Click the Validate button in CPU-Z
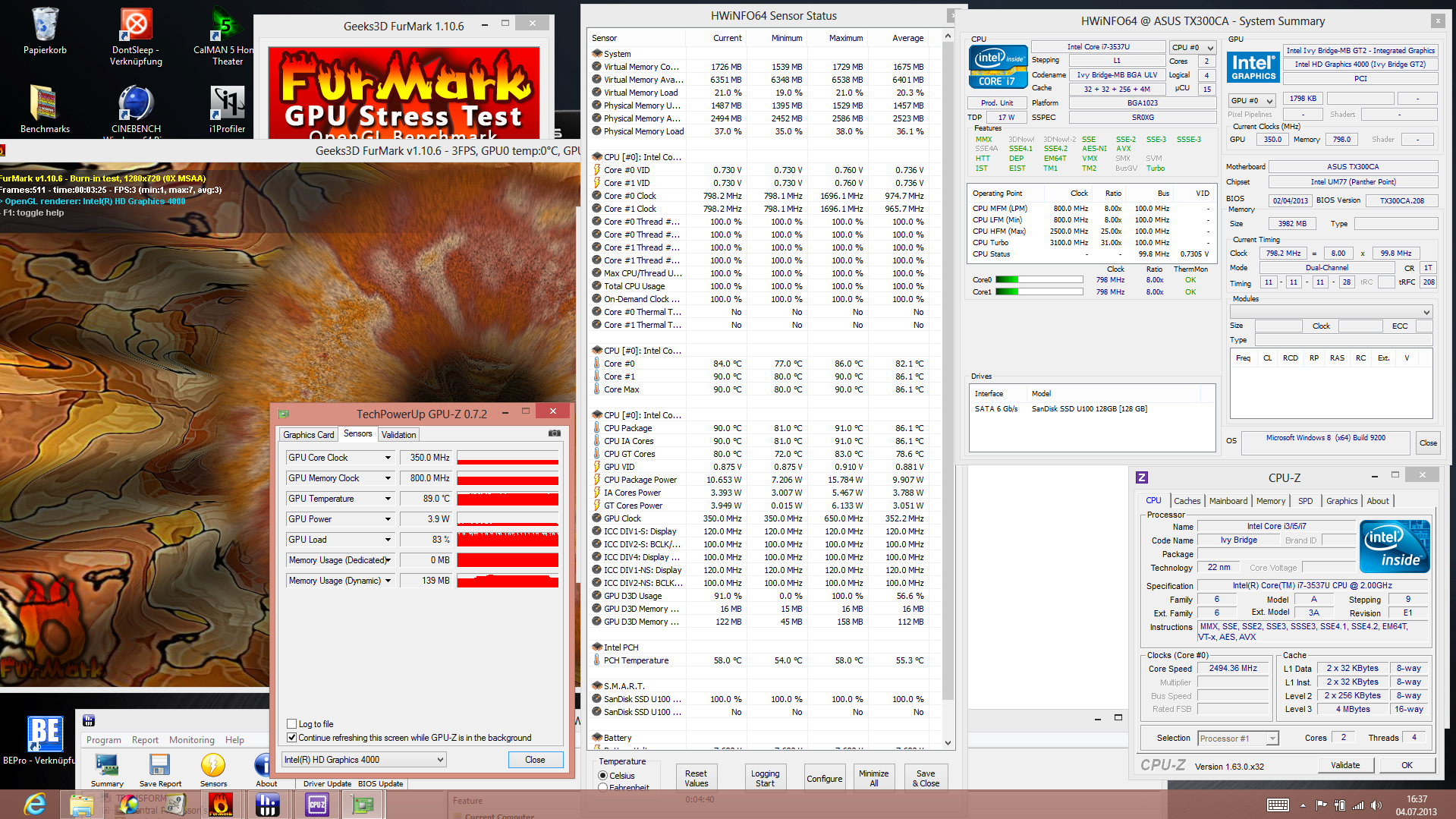 point(1344,765)
